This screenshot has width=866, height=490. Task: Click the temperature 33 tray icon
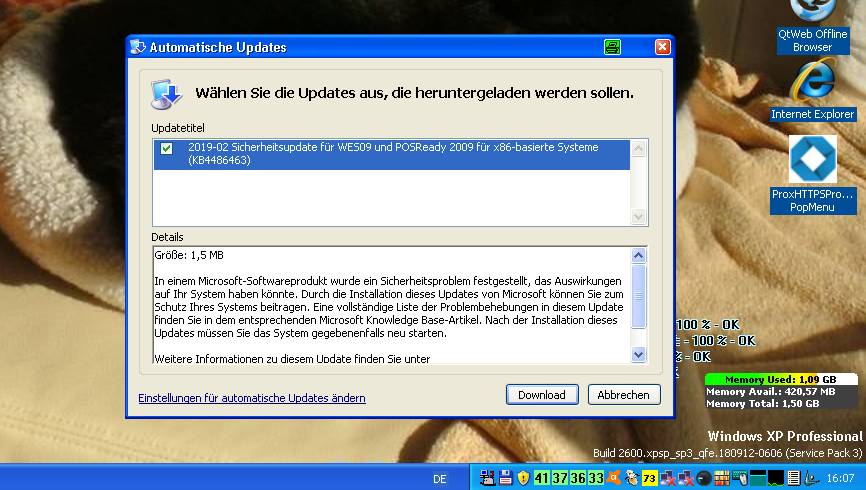click(x=596, y=478)
